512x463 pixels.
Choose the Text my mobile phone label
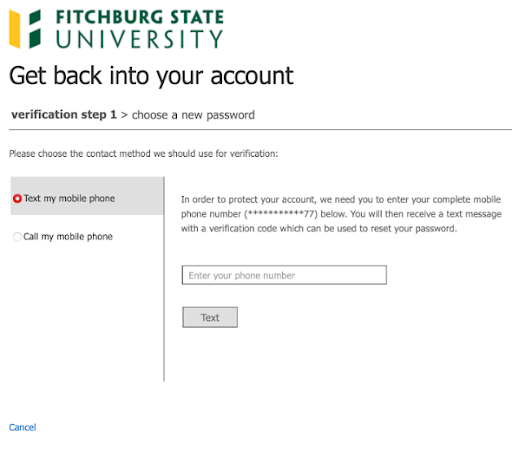point(69,199)
